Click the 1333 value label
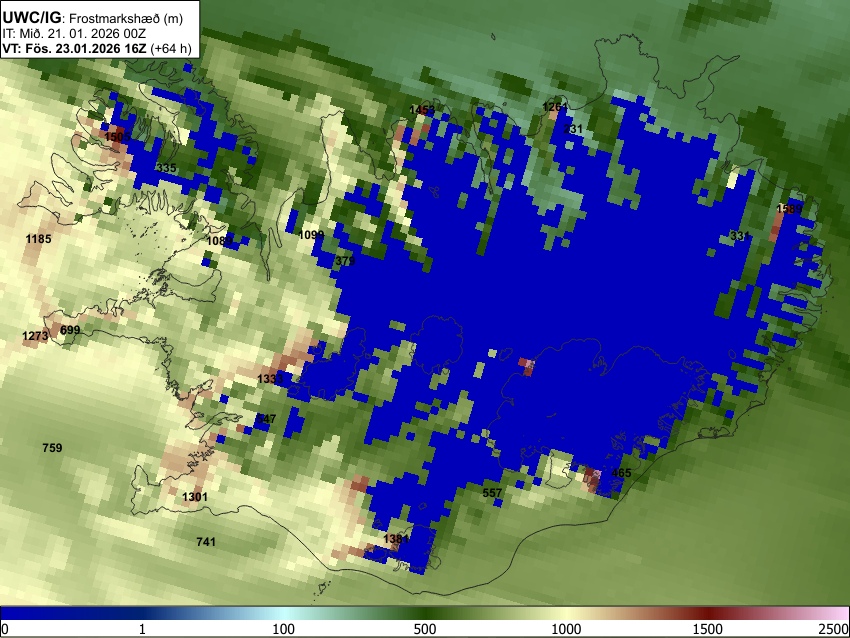The width and height of the screenshot is (850, 638). 270,378
